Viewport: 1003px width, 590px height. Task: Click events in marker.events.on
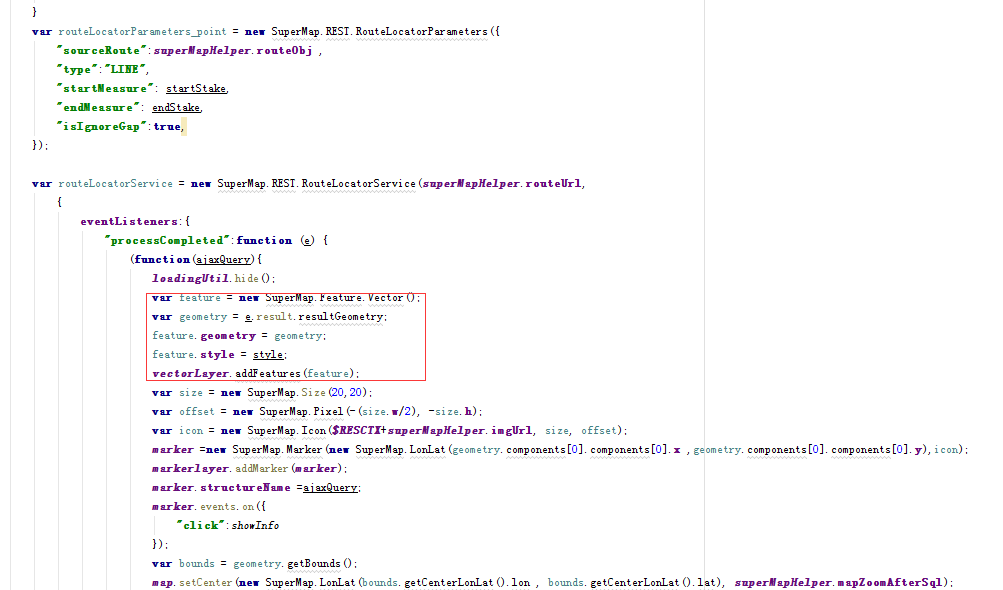coord(218,507)
